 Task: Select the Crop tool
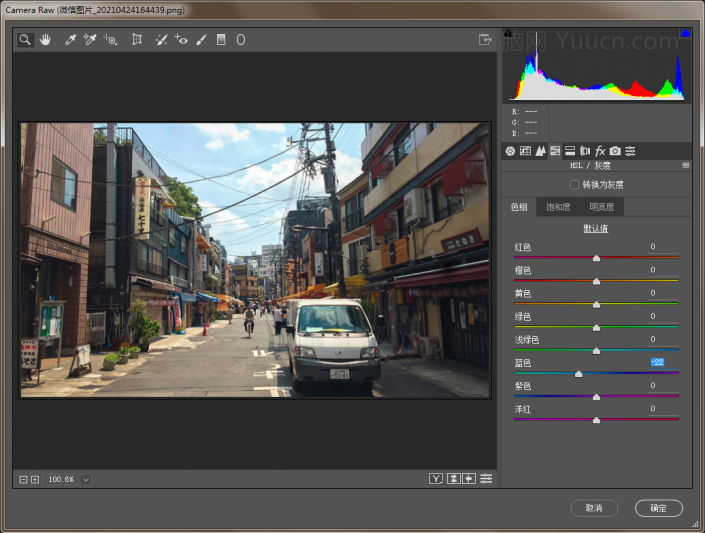pos(137,40)
